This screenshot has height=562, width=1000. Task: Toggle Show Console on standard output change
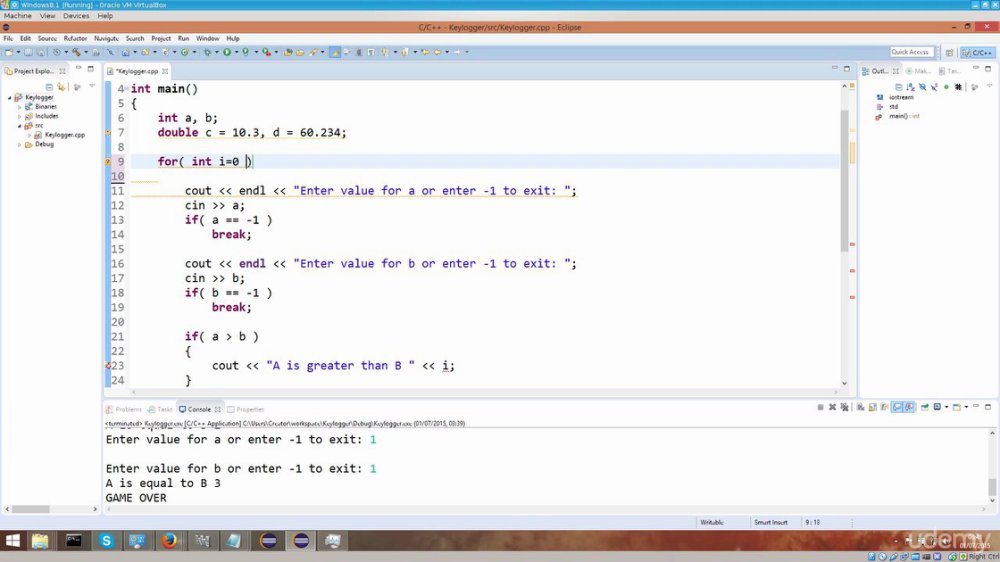897,407
